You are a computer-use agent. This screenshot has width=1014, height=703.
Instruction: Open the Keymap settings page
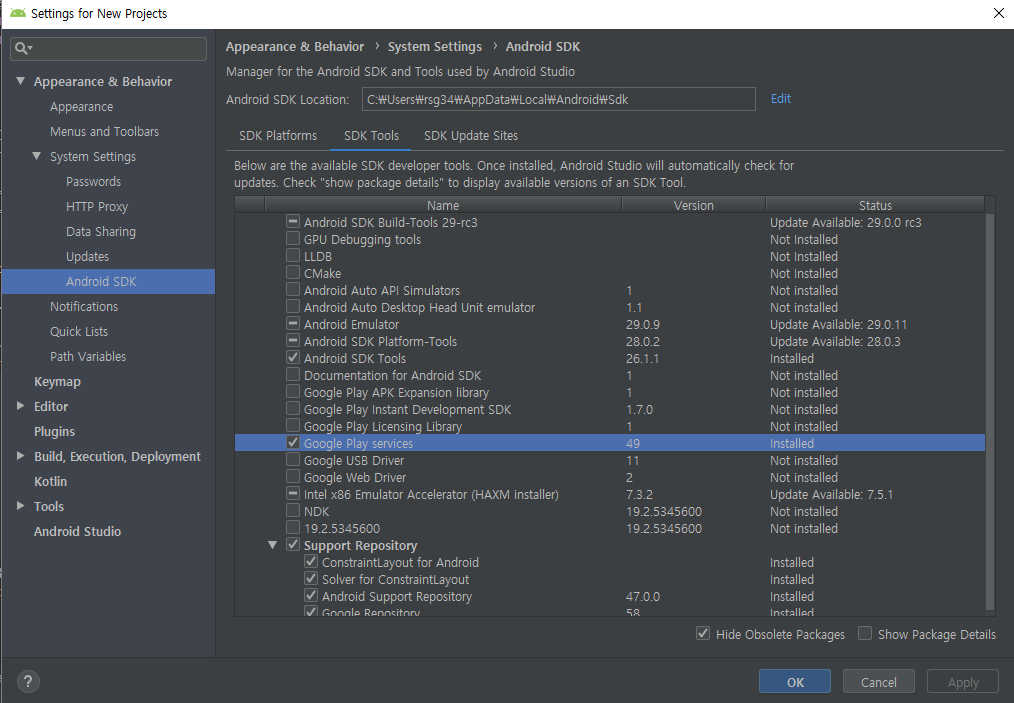(x=58, y=382)
